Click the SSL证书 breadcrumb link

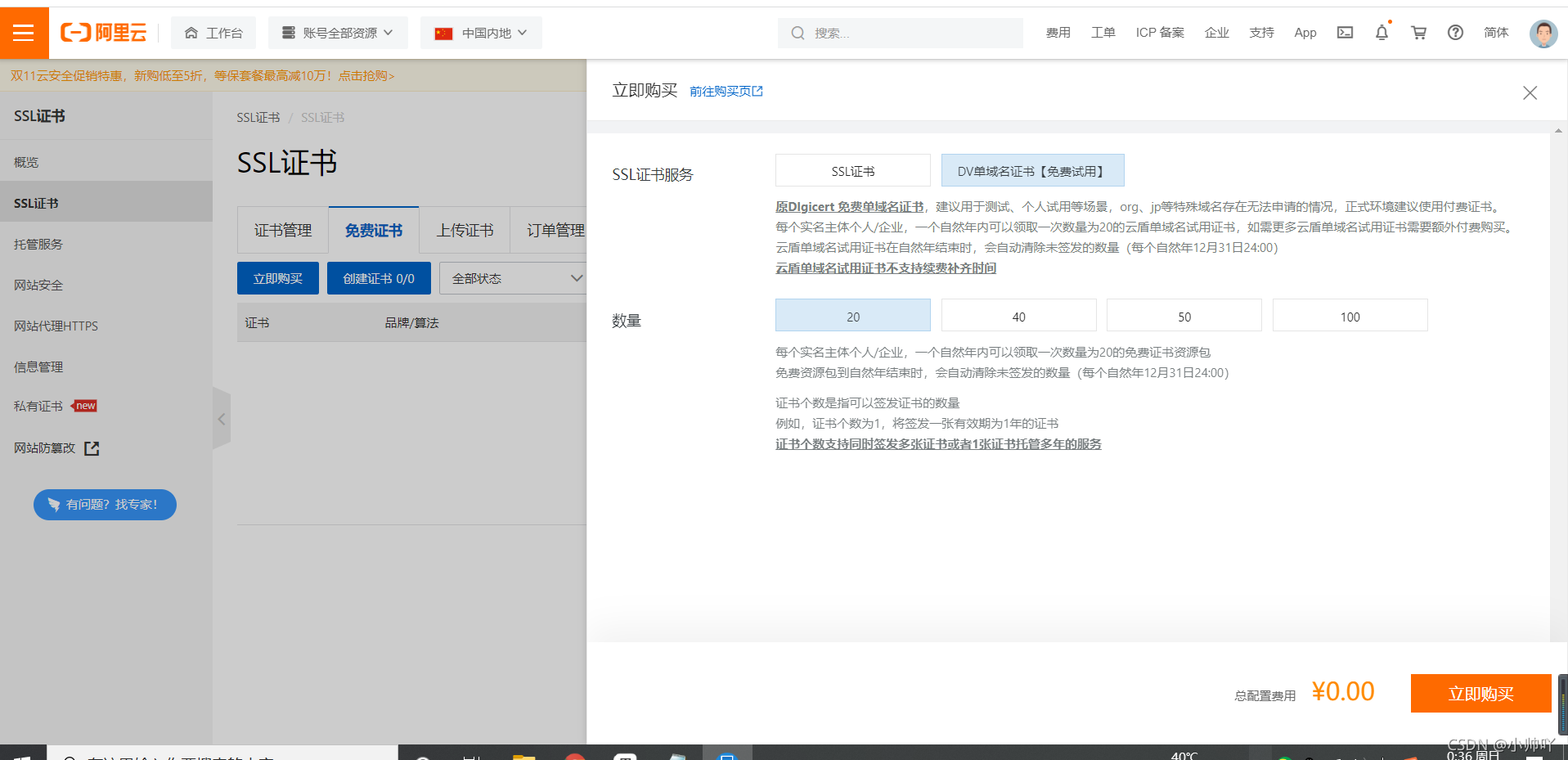tap(258, 118)
